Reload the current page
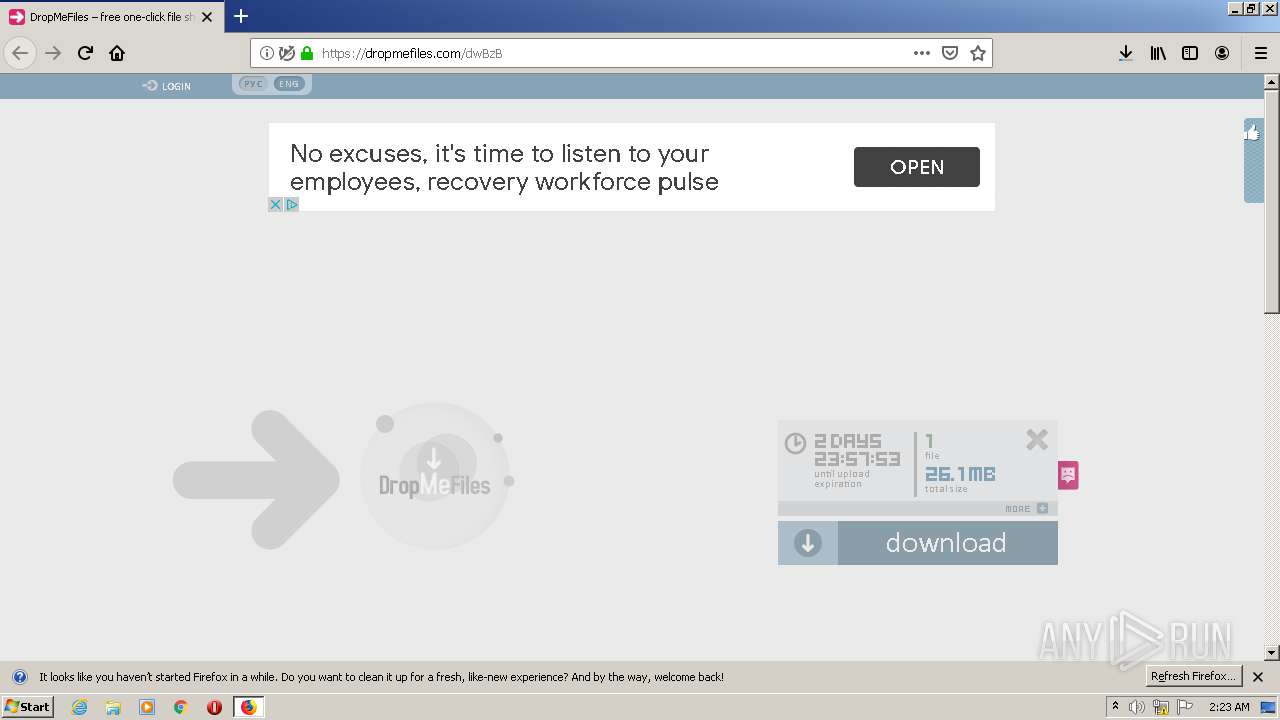This screenshot has width=1280, height=720. click(x=85, y=53)
